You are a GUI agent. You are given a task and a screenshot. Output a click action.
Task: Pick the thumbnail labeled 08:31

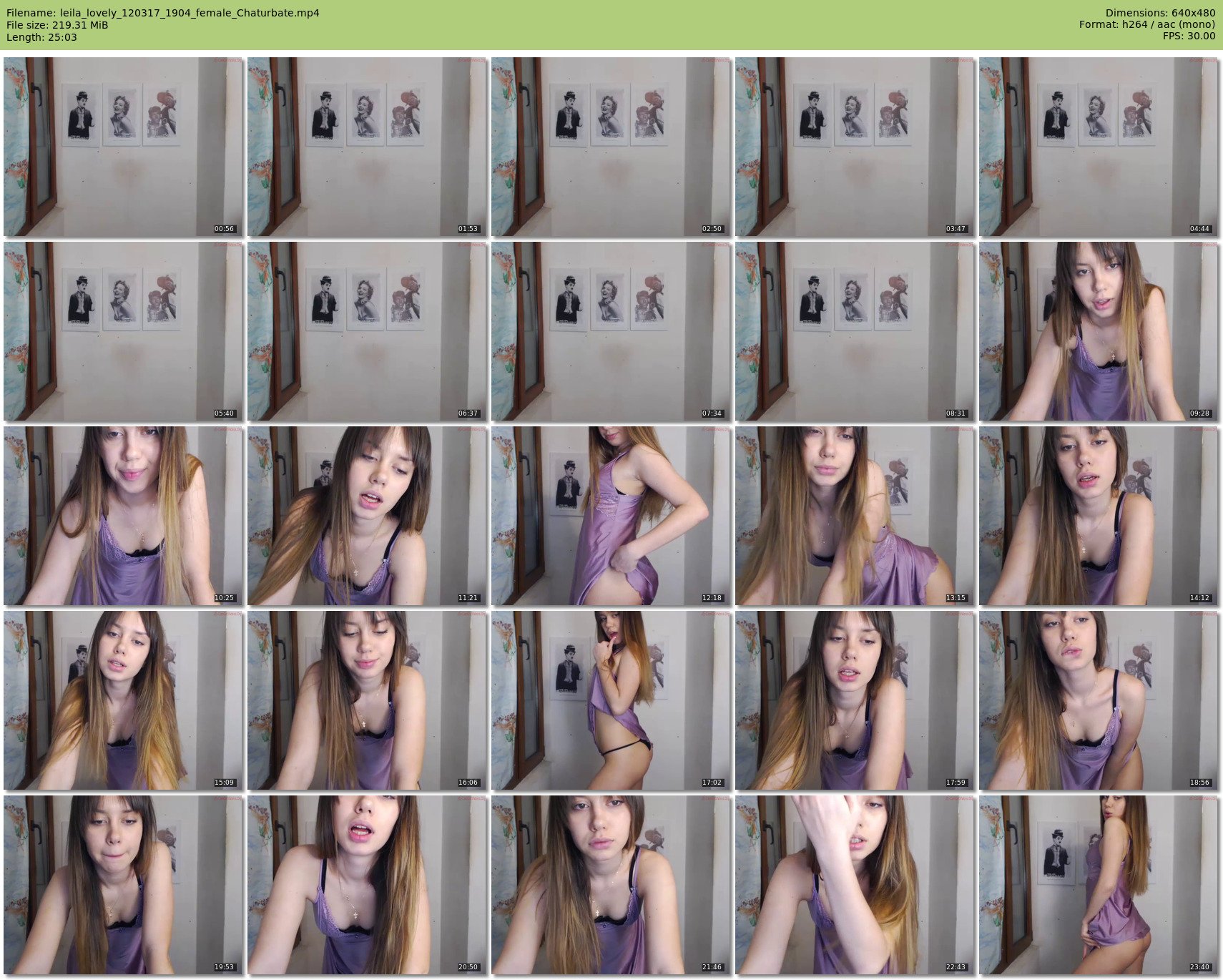coord(855,331)
